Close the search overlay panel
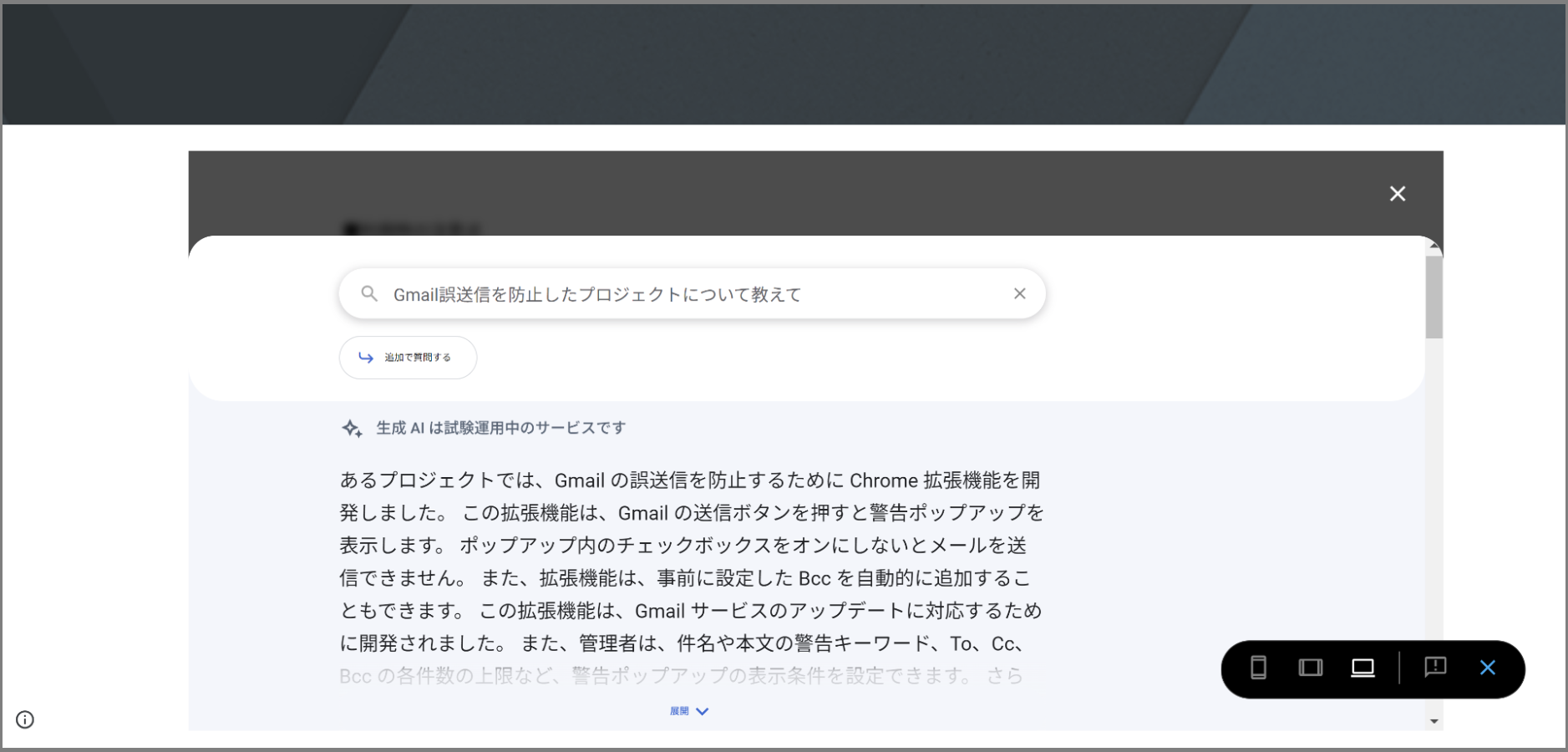The image size is (1568, 752). click(x=1398, y=194)
